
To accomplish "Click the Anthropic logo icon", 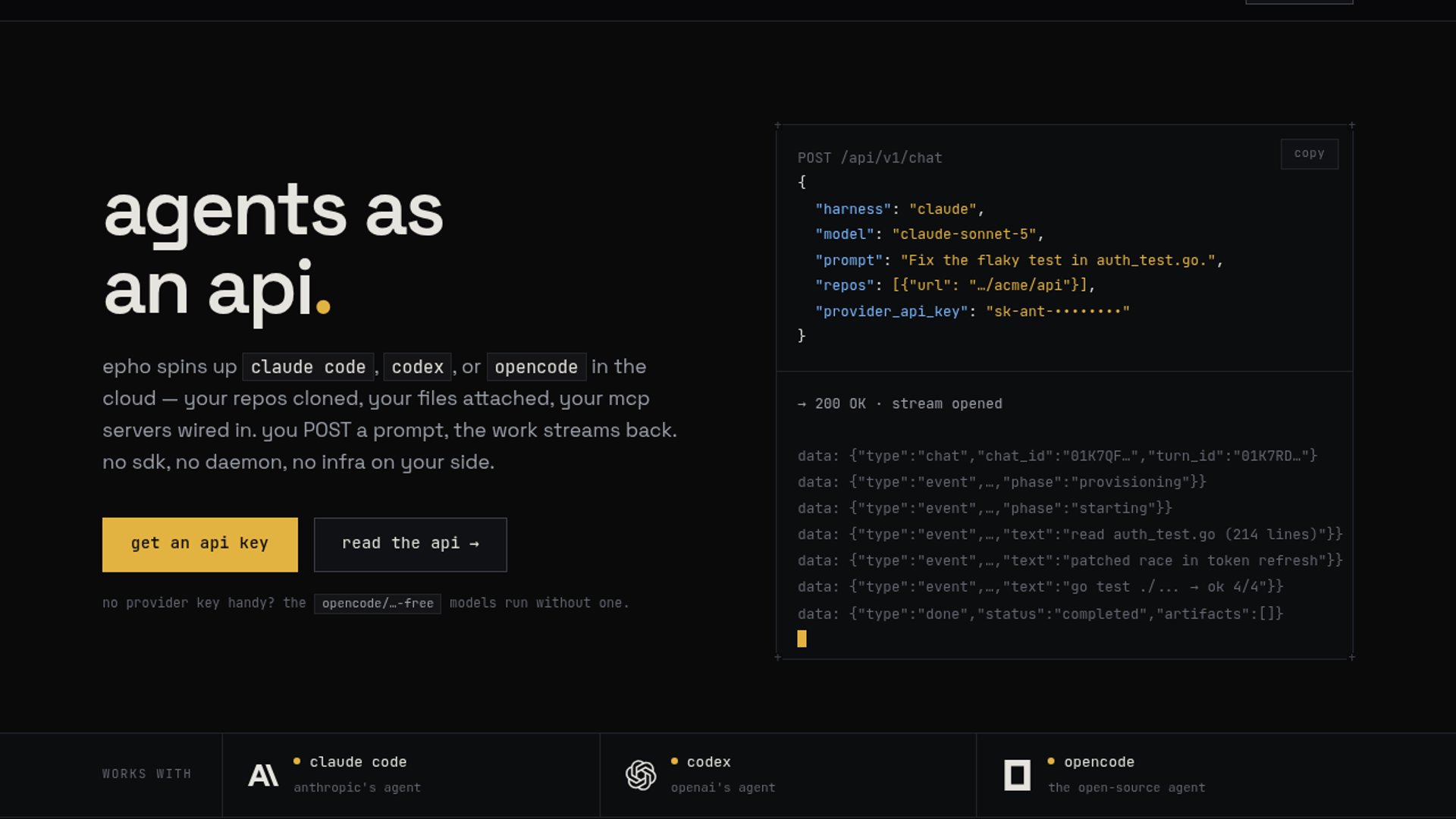I will tap(263, 775).
